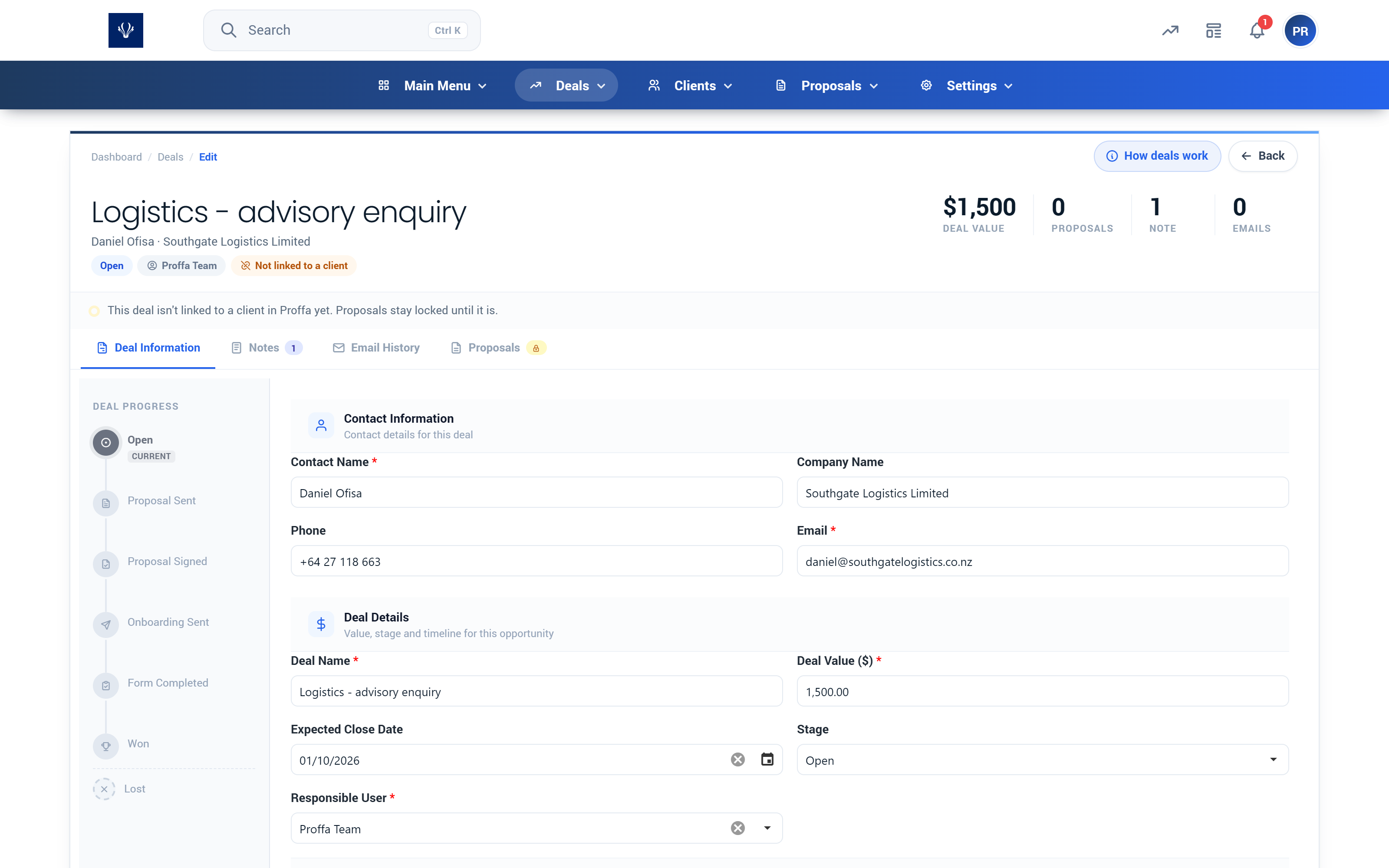Expand the Clients navigation dropdown

[690, 85]
